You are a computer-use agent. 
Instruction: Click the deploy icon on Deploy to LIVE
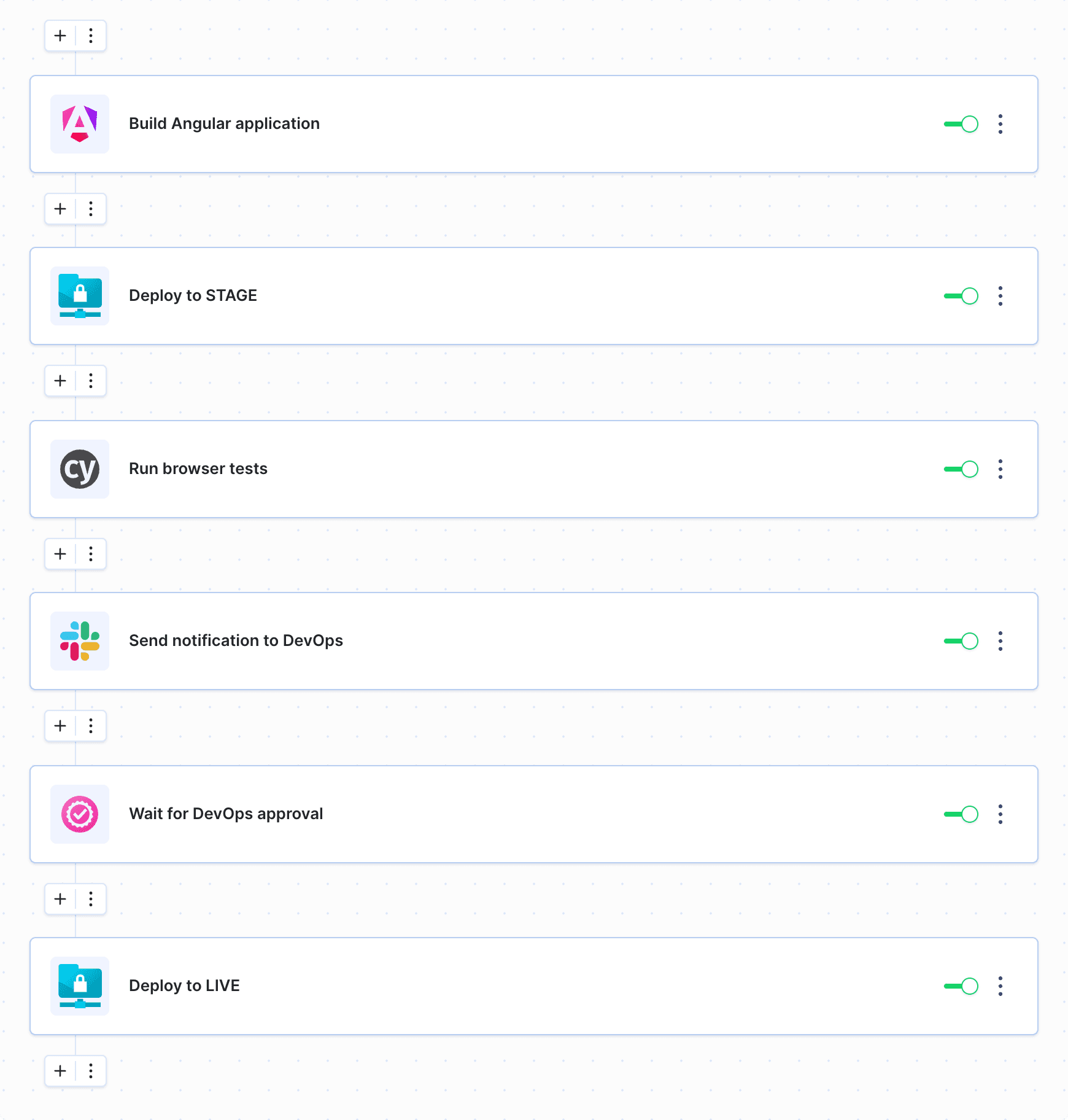(x=79, y=986)
